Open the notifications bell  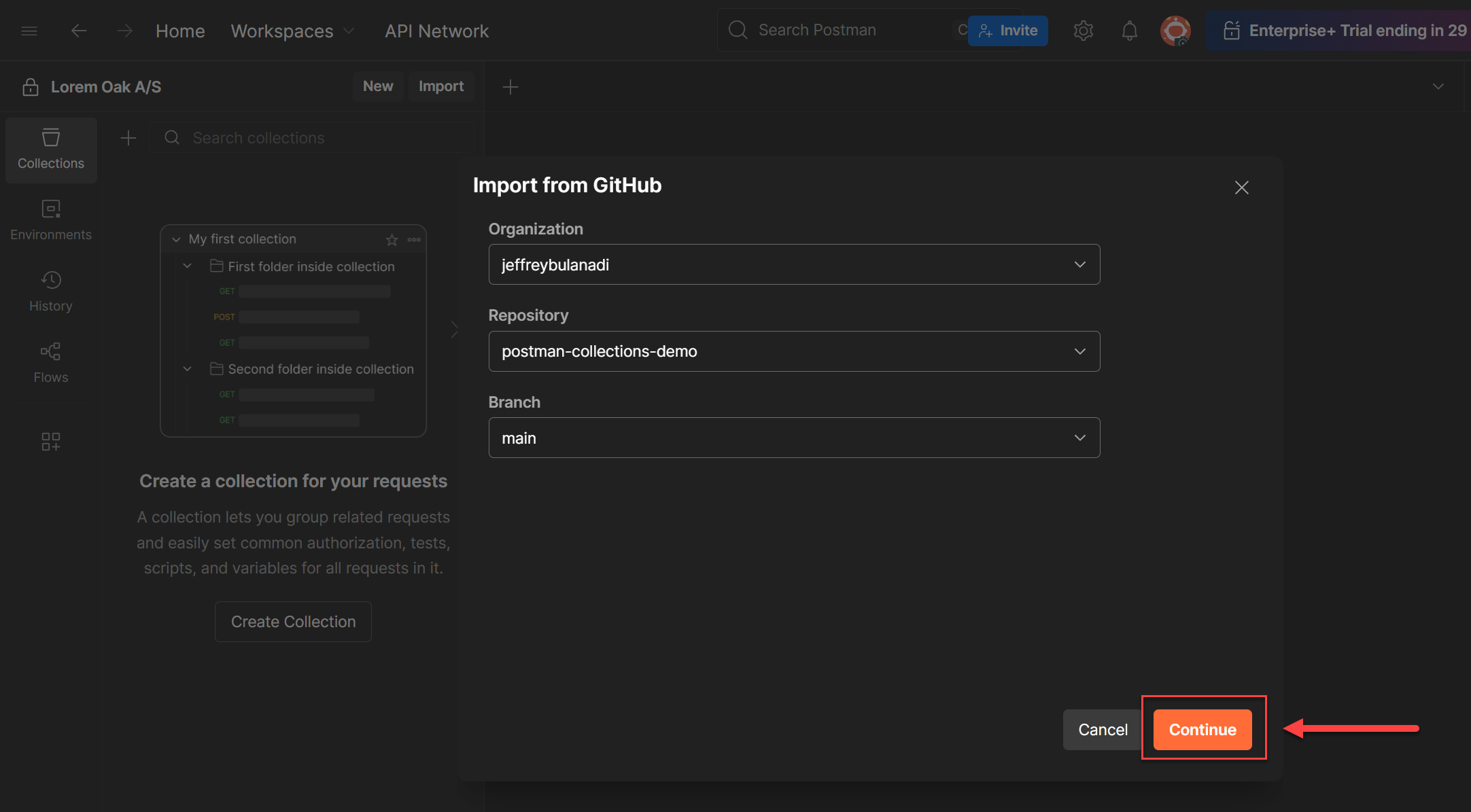tap(1129, 31)
